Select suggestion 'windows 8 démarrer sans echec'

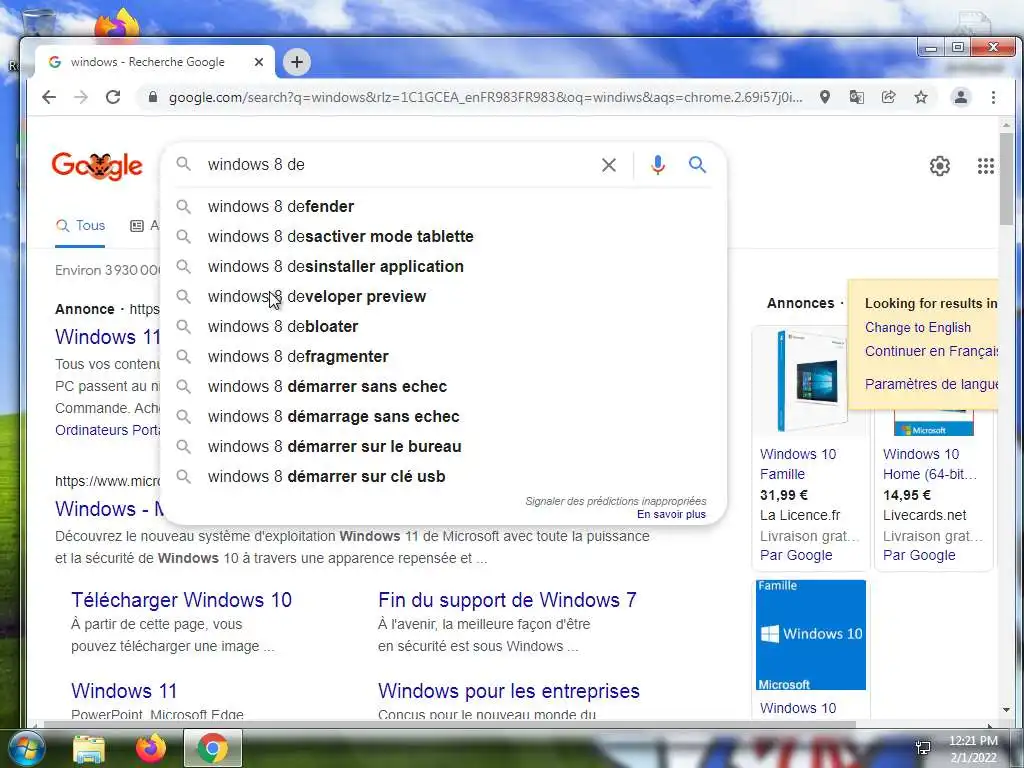pyautogui.click(x=443, y=387)
